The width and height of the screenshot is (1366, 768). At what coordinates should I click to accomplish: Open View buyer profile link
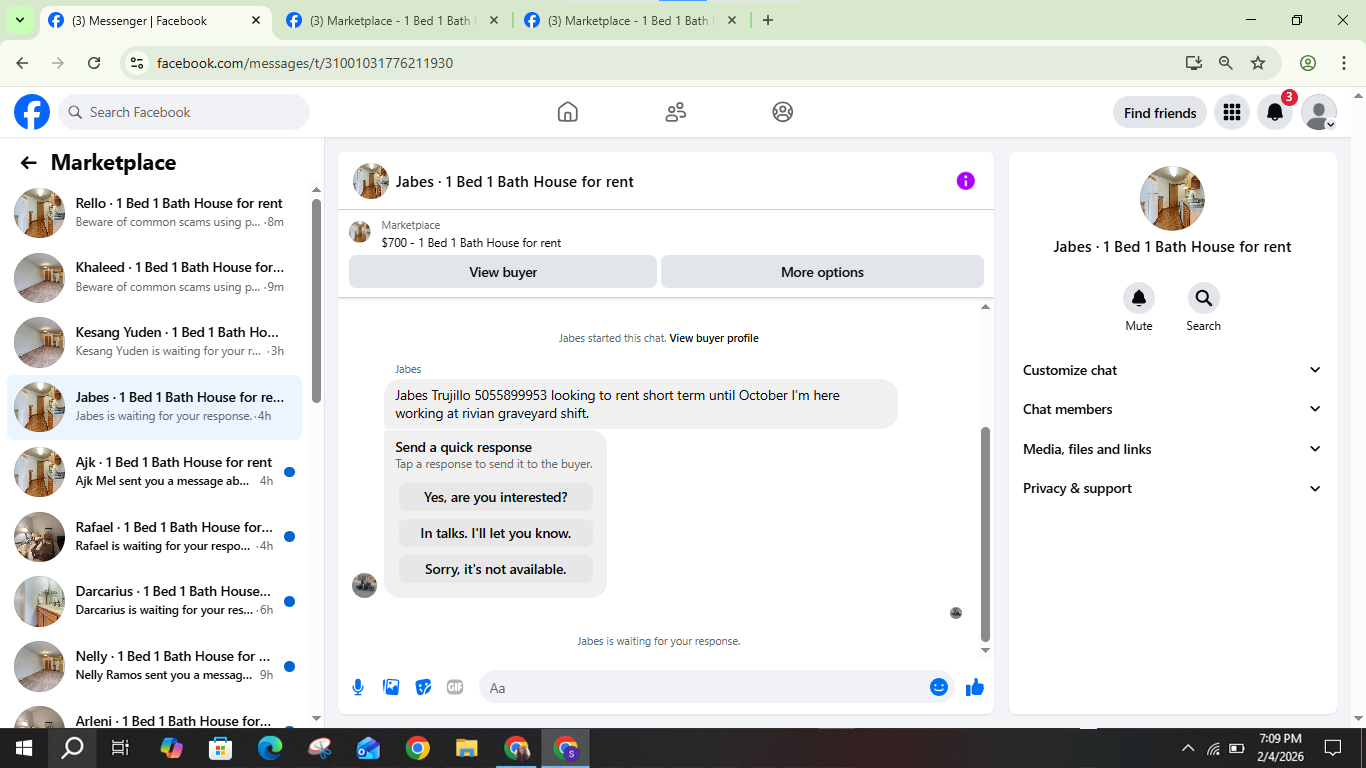(714, 338)
